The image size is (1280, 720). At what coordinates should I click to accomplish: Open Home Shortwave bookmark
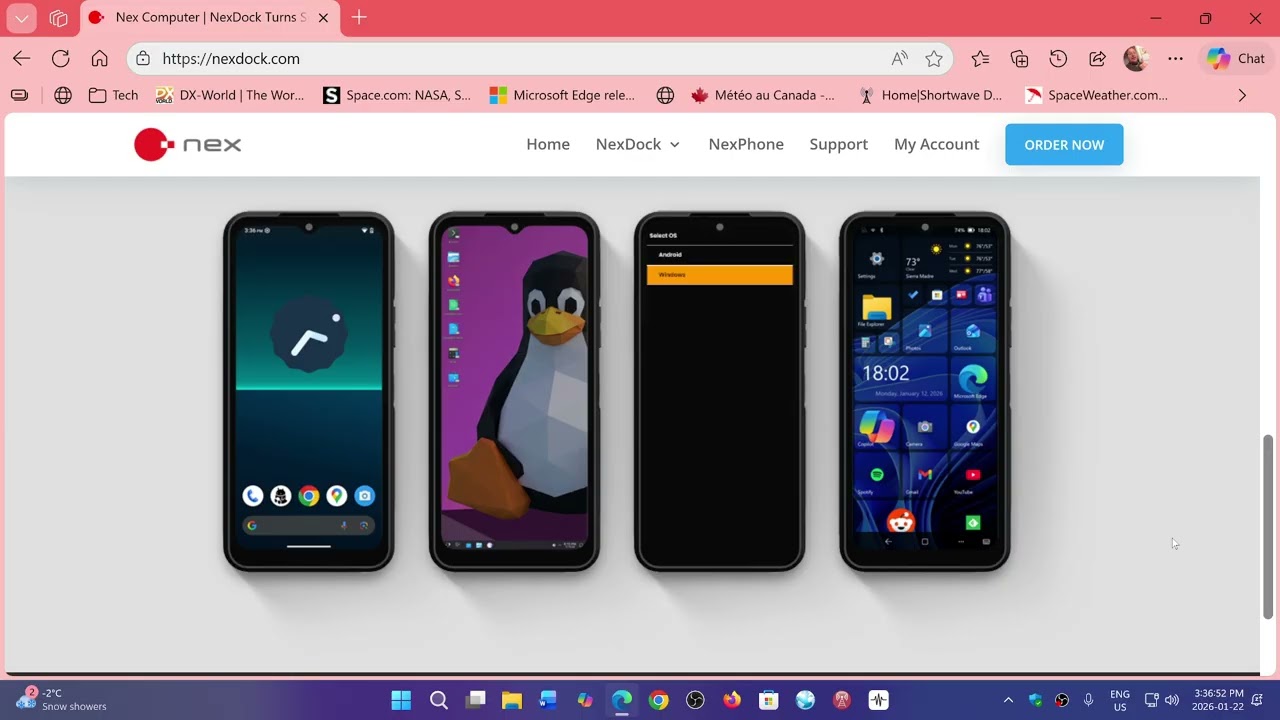pos(931,96)
